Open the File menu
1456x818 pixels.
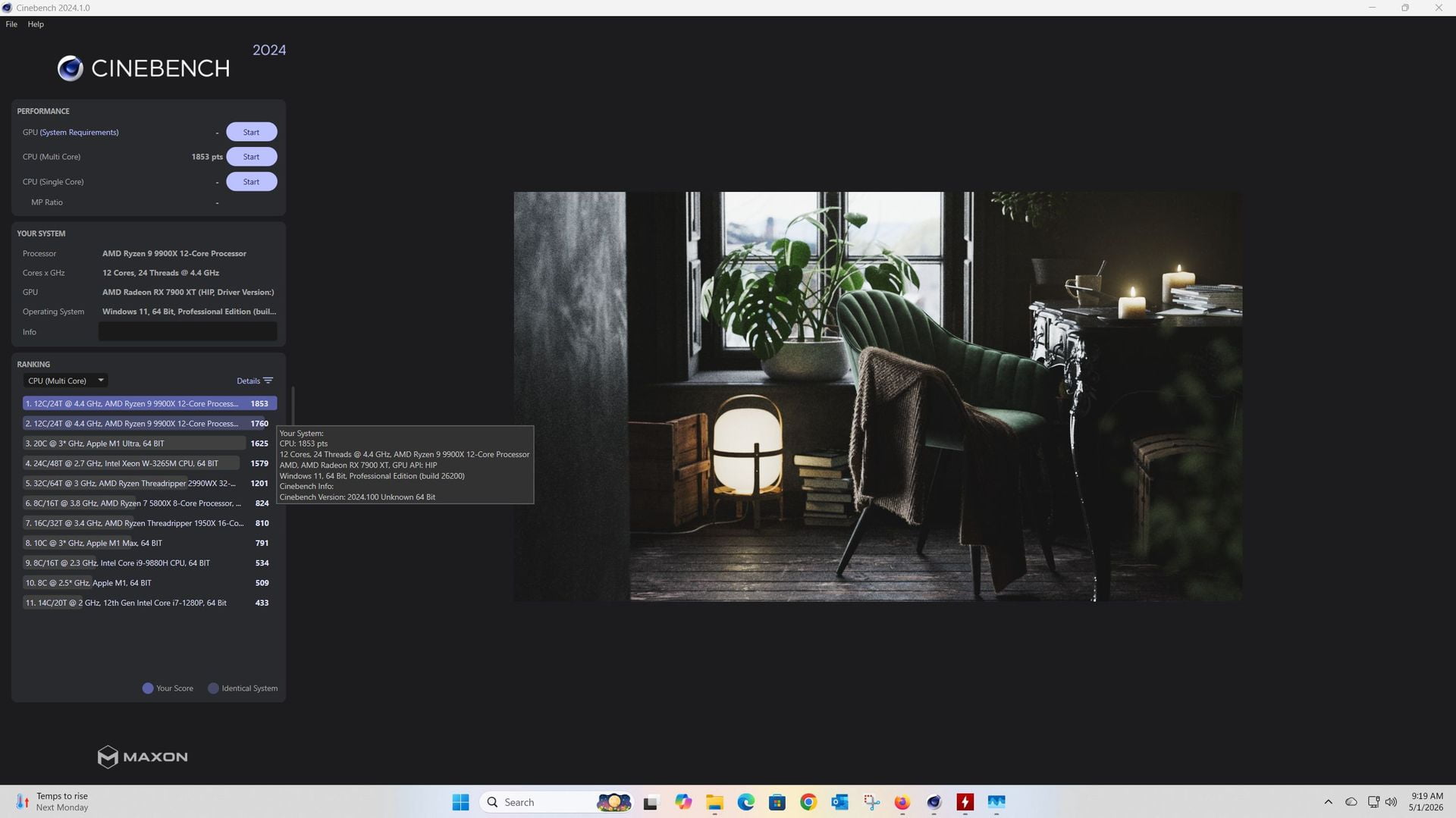pos(11,24)
